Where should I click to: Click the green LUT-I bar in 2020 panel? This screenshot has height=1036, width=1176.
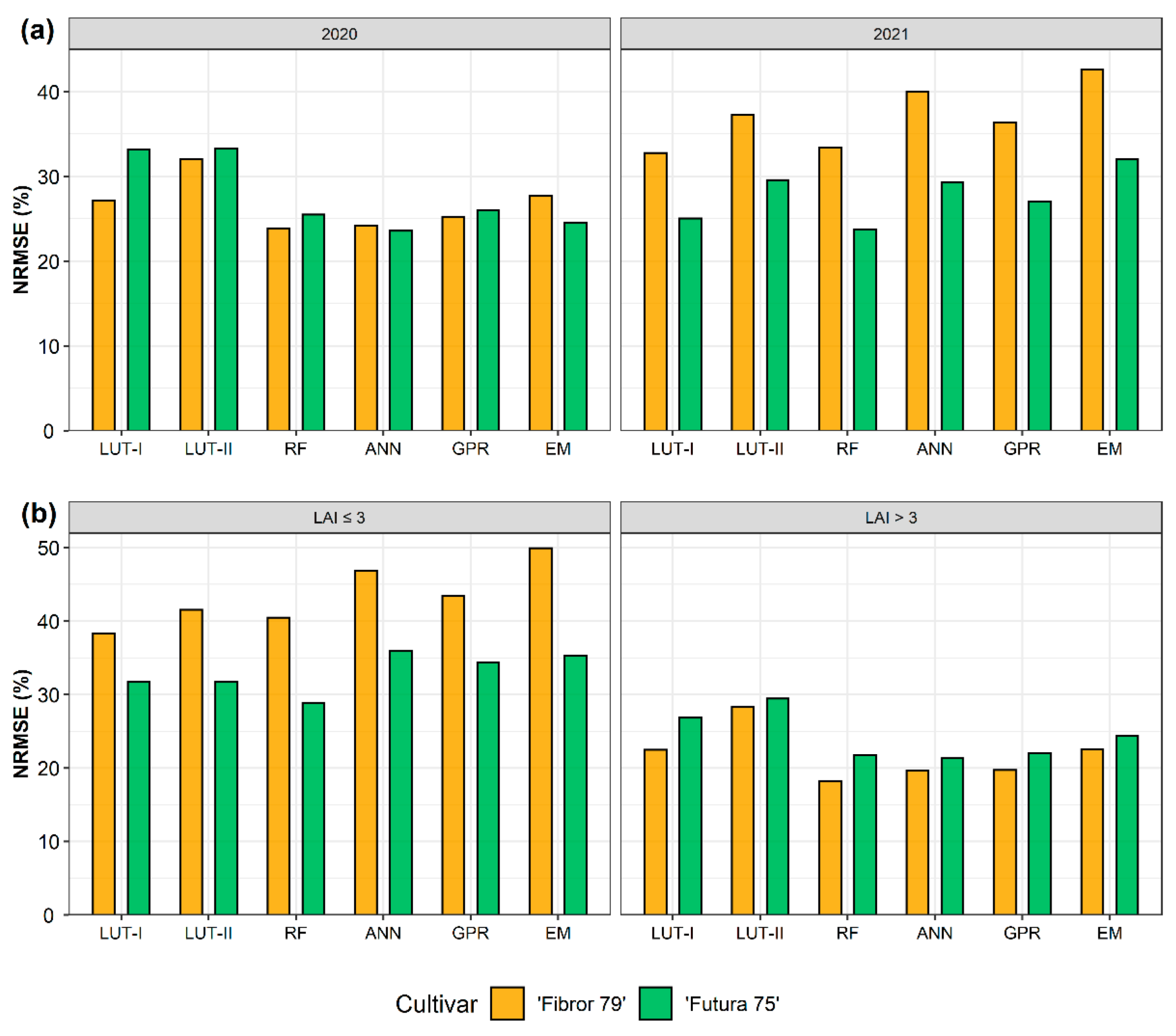(139, 290)
